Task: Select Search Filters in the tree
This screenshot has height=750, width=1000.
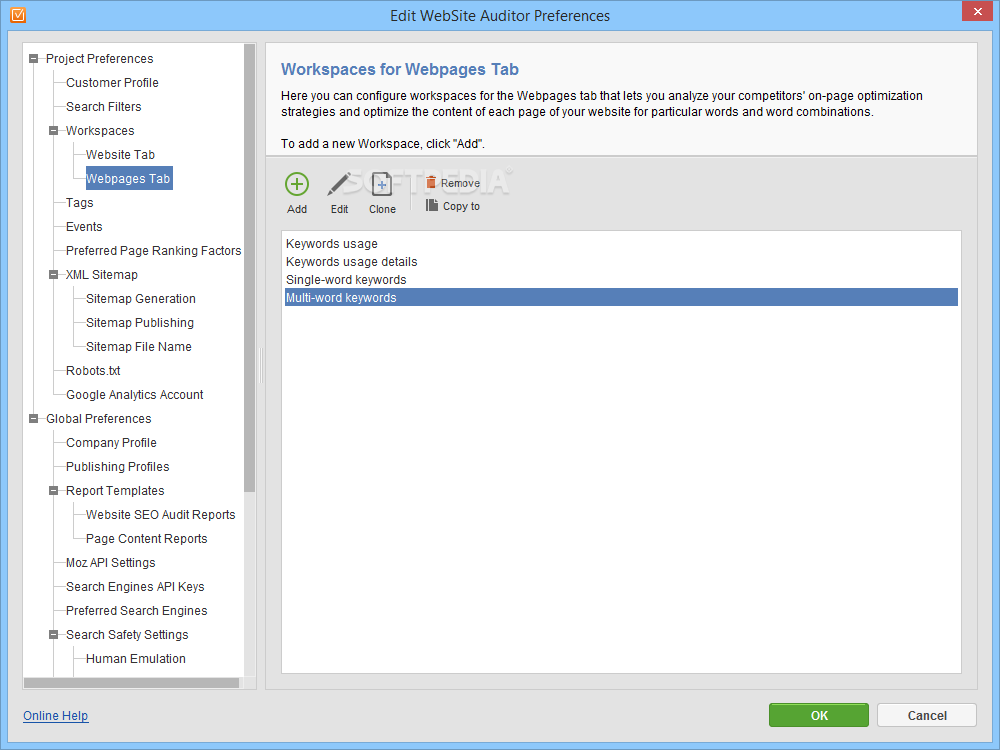Action: [103, 107]
